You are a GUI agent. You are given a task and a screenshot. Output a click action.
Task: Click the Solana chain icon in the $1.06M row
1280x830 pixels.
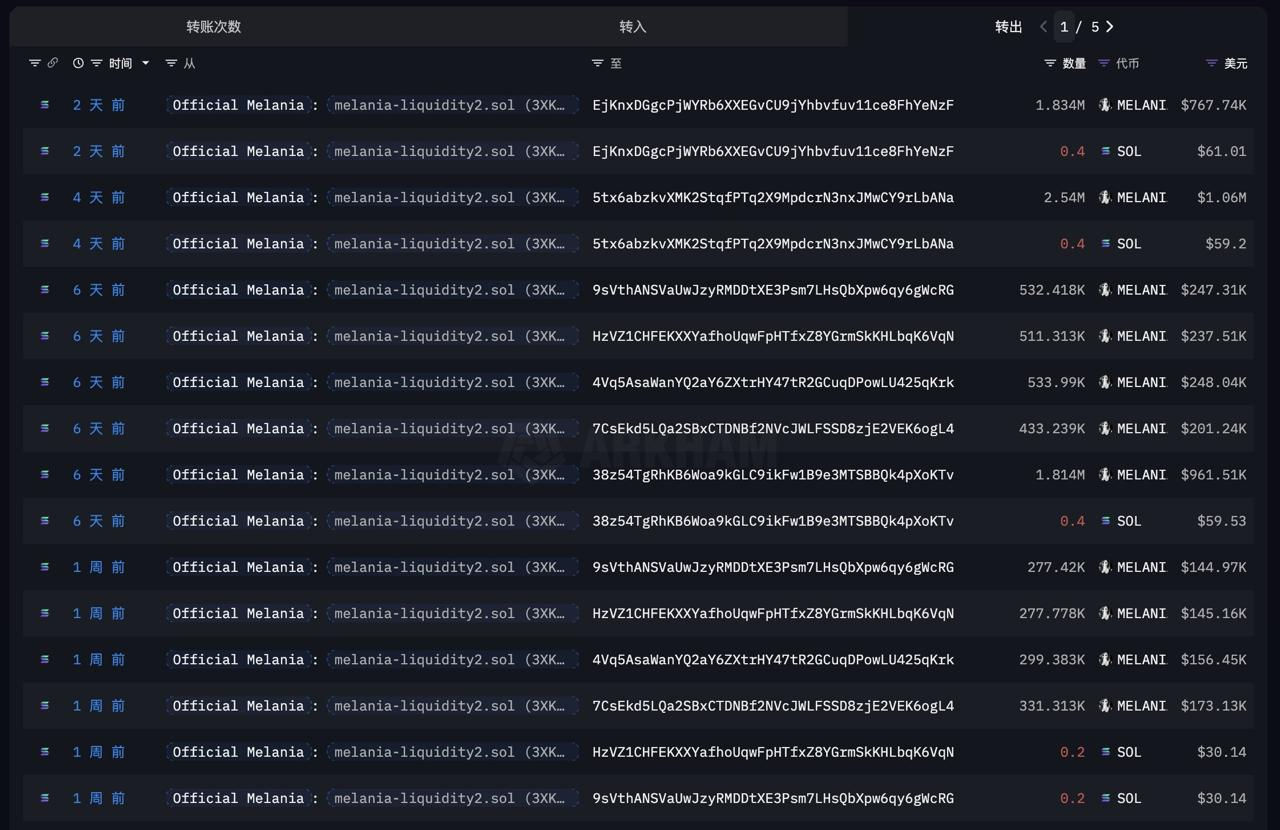coord(44,197)
